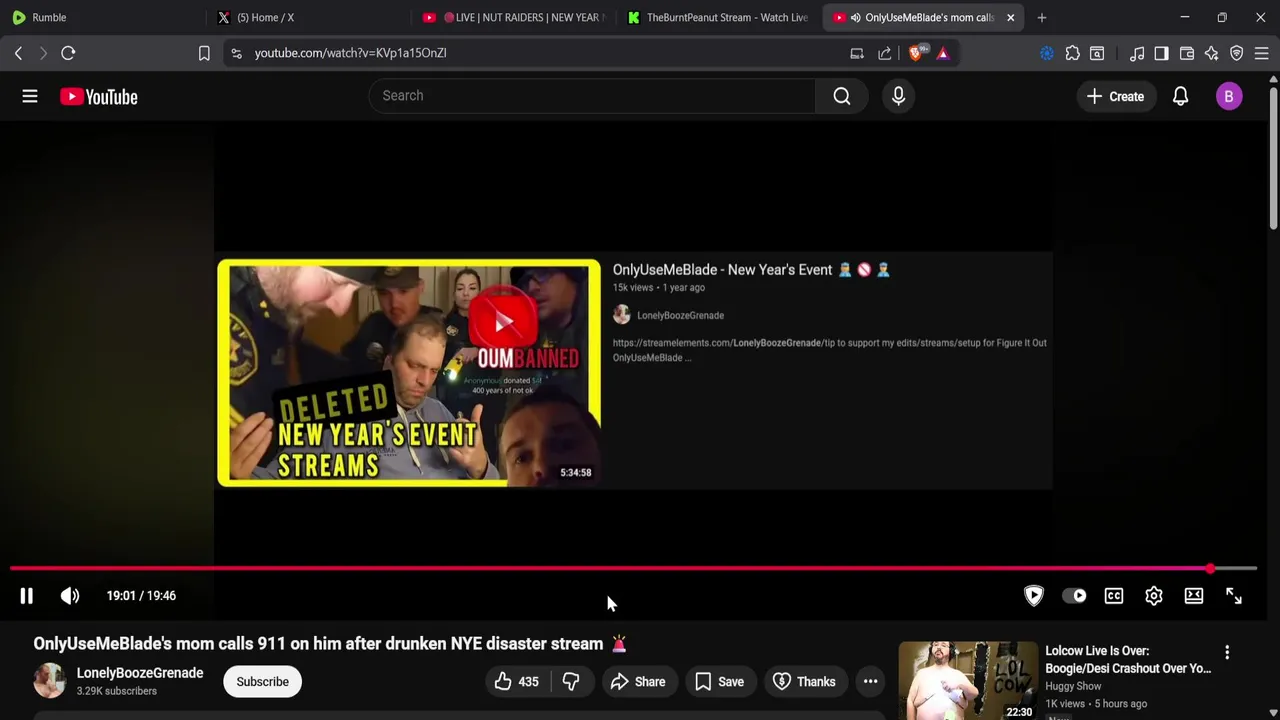The image size is (1280, 720).
Task: Open Lolcow Live Is Over video title
Action: 1128,660
